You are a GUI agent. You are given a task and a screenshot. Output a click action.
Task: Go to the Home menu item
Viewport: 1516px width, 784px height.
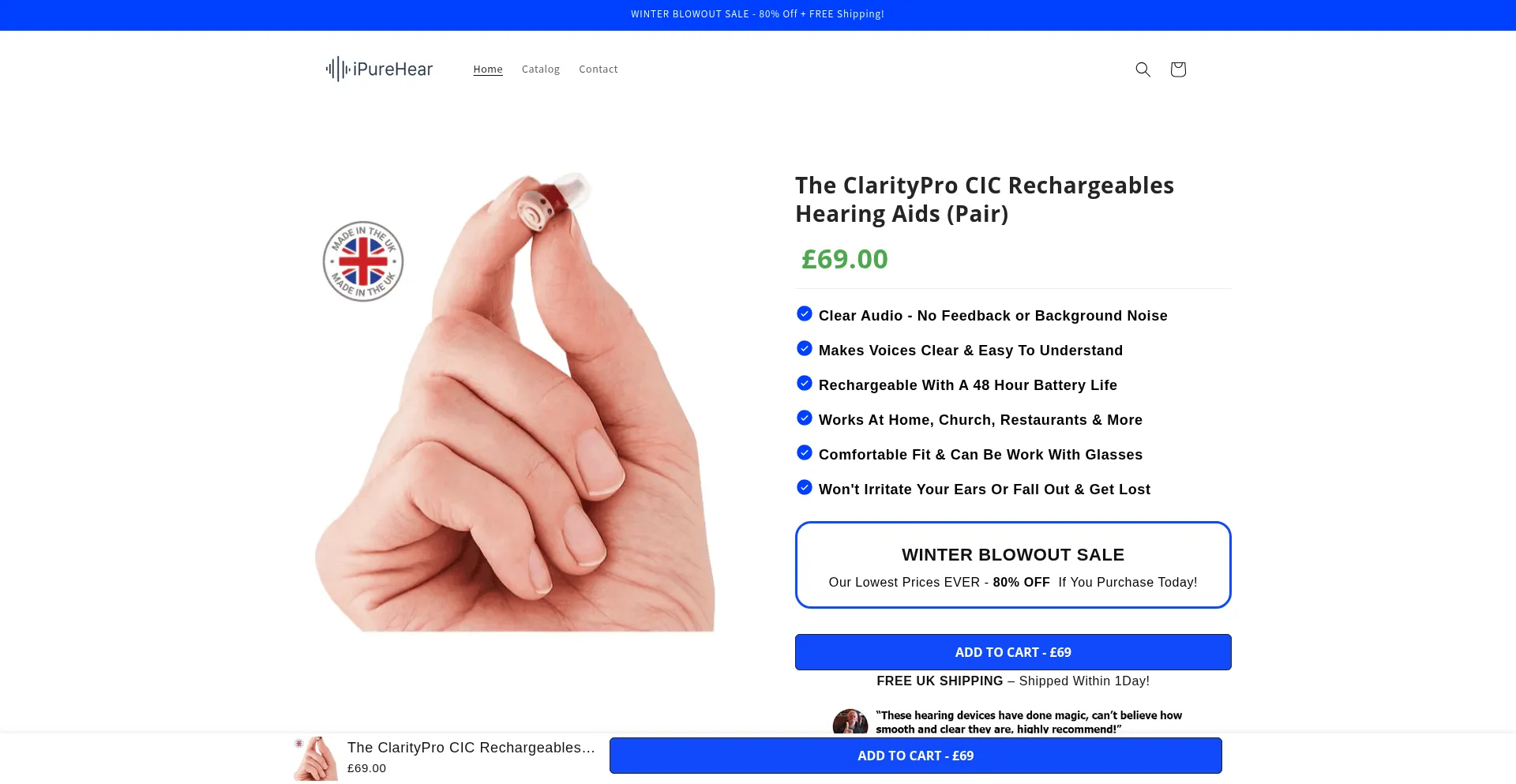point(488,69)
